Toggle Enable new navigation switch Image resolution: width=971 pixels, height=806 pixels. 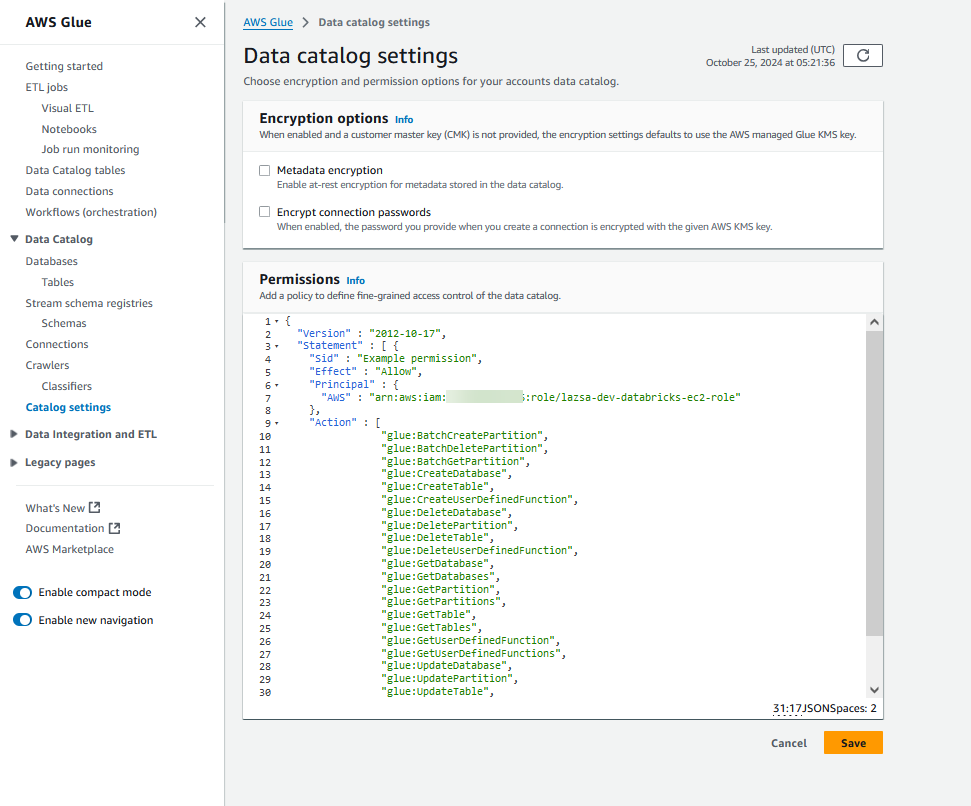(22, 620)
